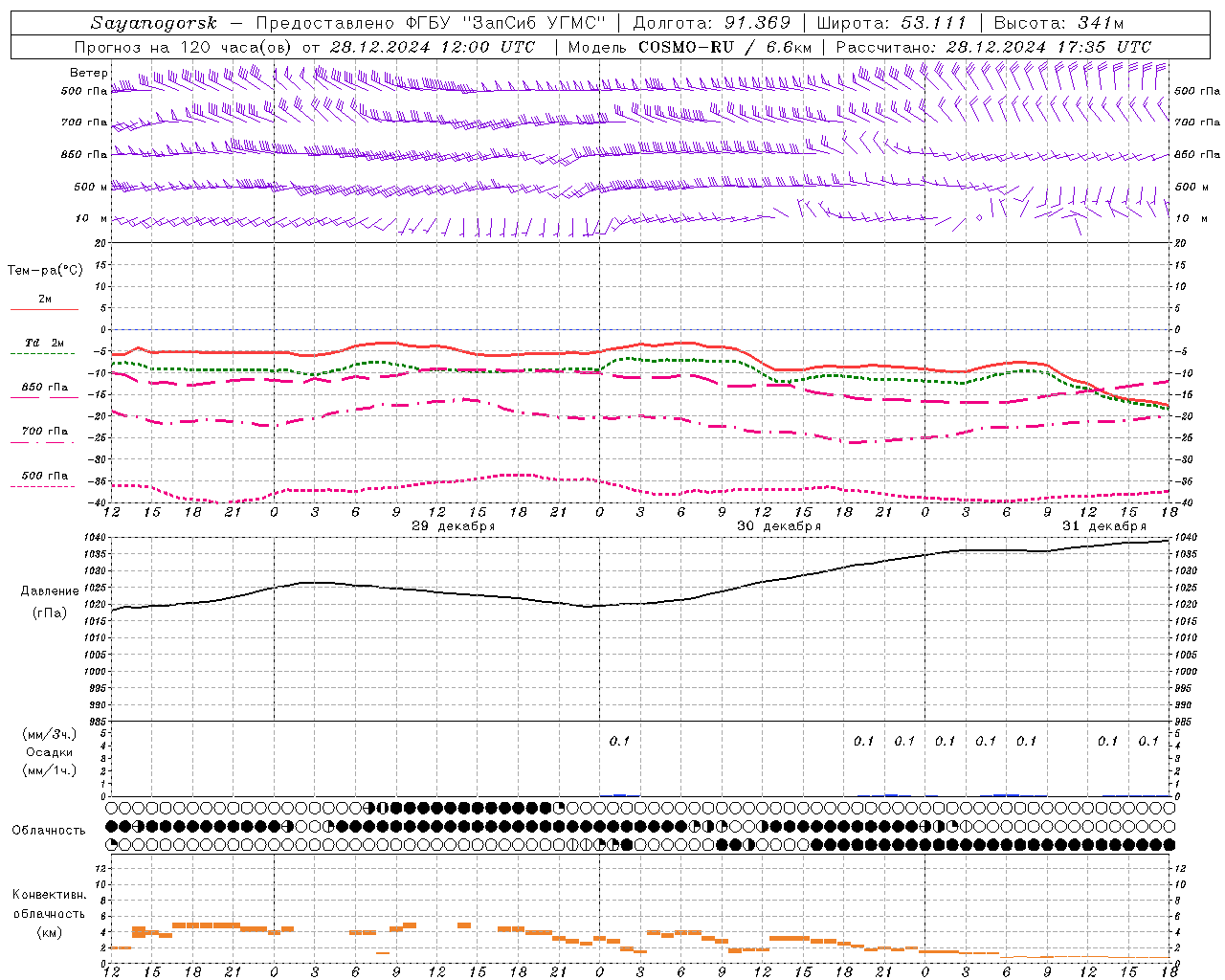The width and height of the screenshot is (1225, 980).
Task: Click the "Облачность" cloud cover label
Action: 49,830
